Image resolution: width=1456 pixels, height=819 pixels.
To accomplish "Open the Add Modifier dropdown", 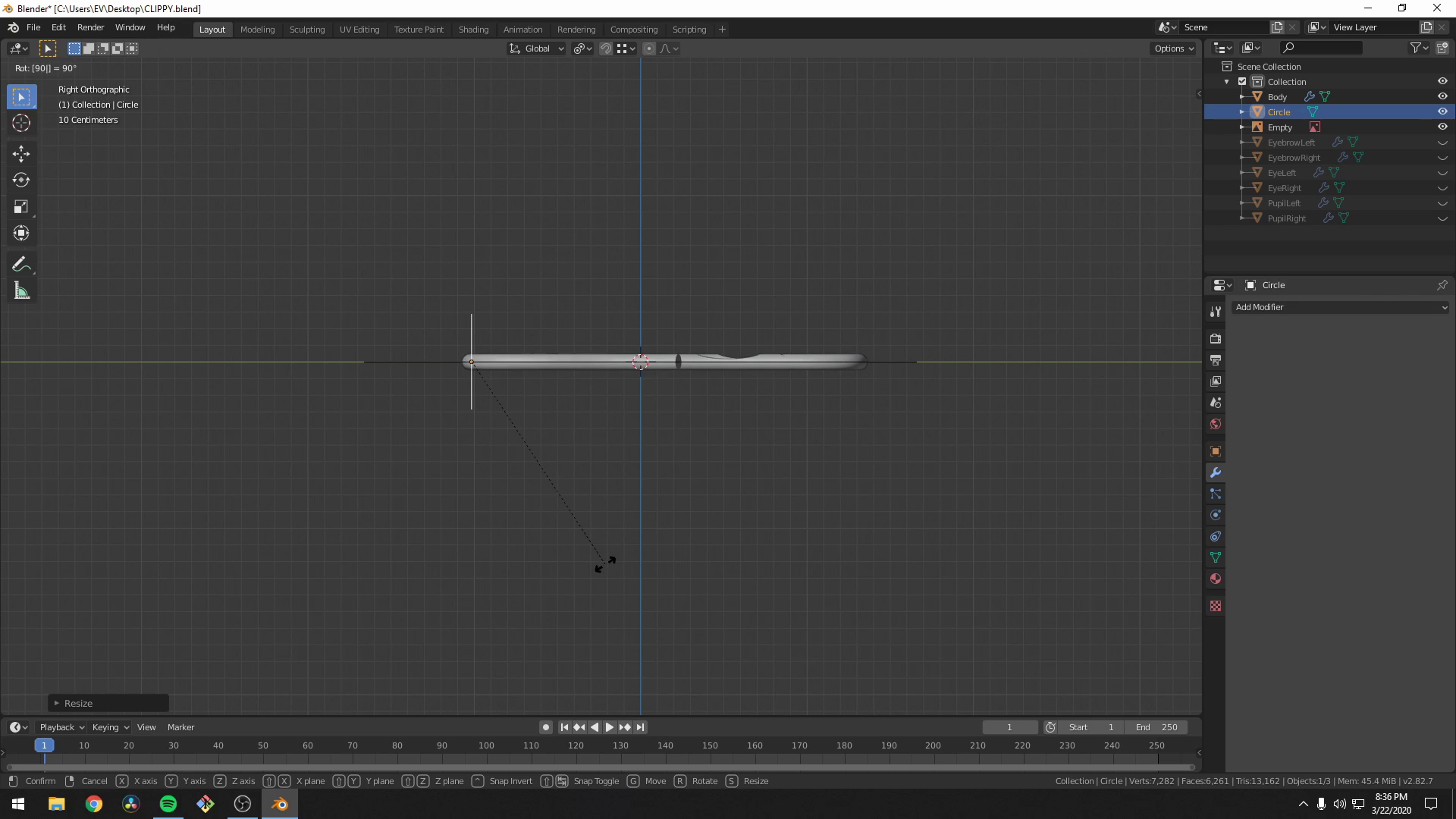I will click(1340, 307).
